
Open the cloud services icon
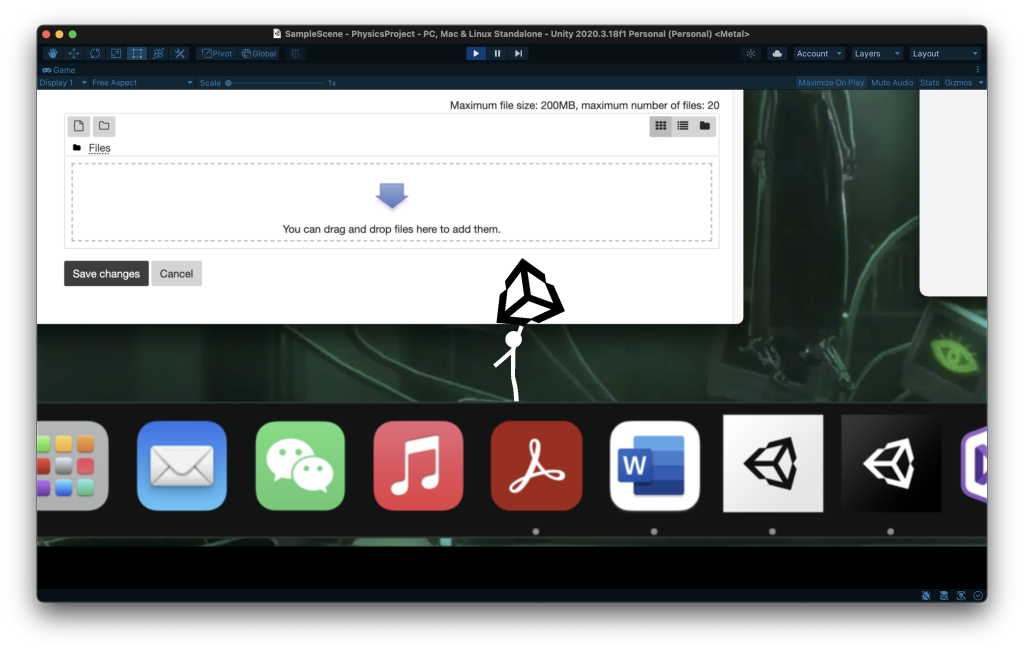click(776, 54)
